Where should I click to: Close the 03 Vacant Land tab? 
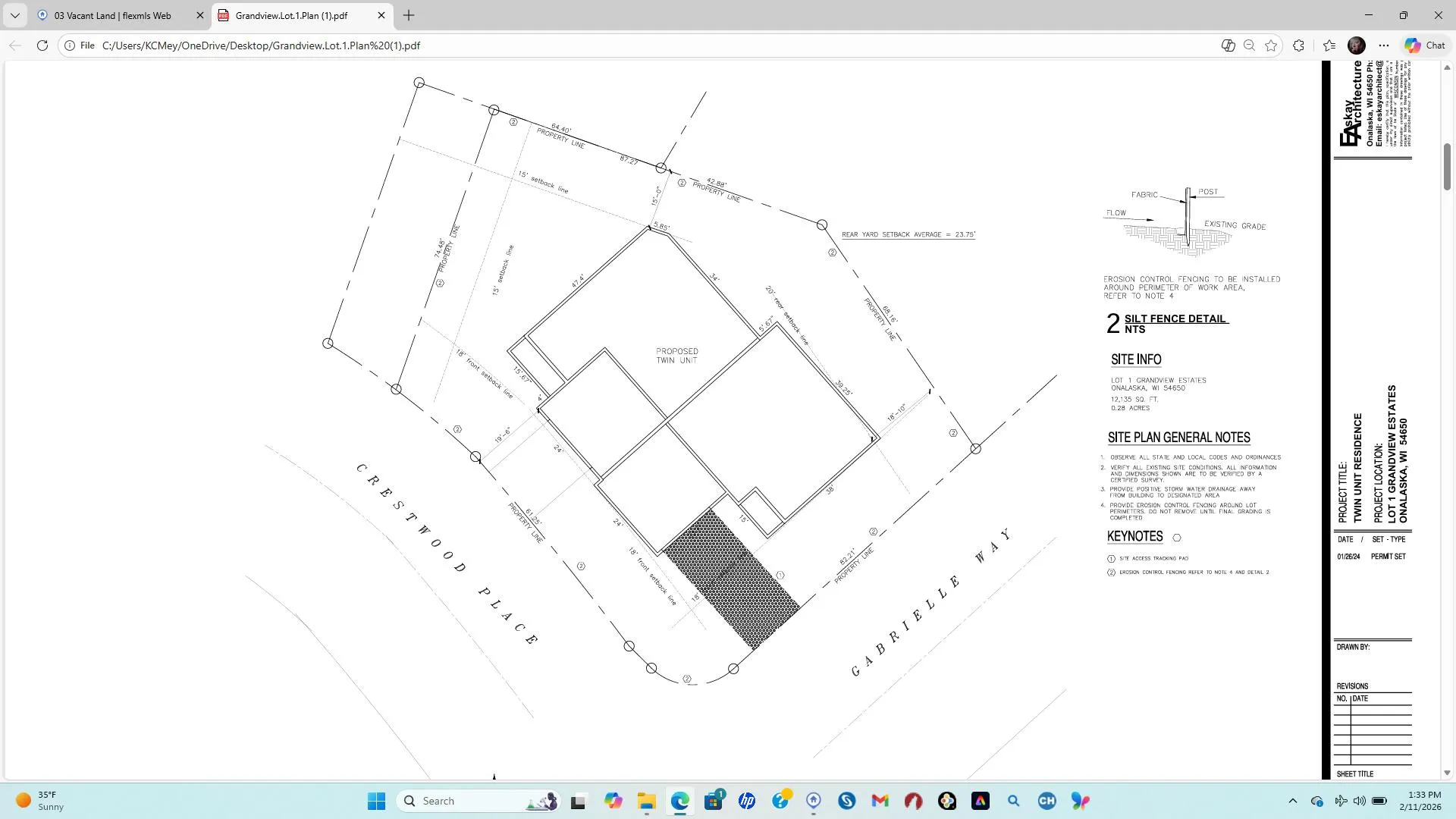pyautogui.click(x=200, y=15)
